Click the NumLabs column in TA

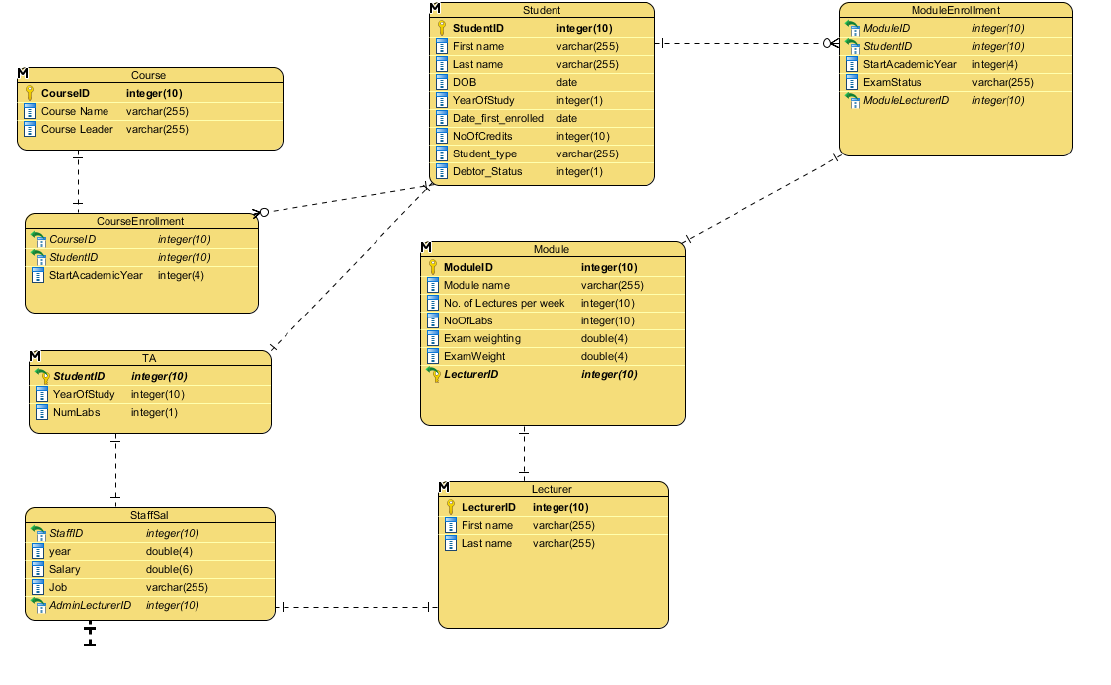pyautogui.click(x=150, y=412)
